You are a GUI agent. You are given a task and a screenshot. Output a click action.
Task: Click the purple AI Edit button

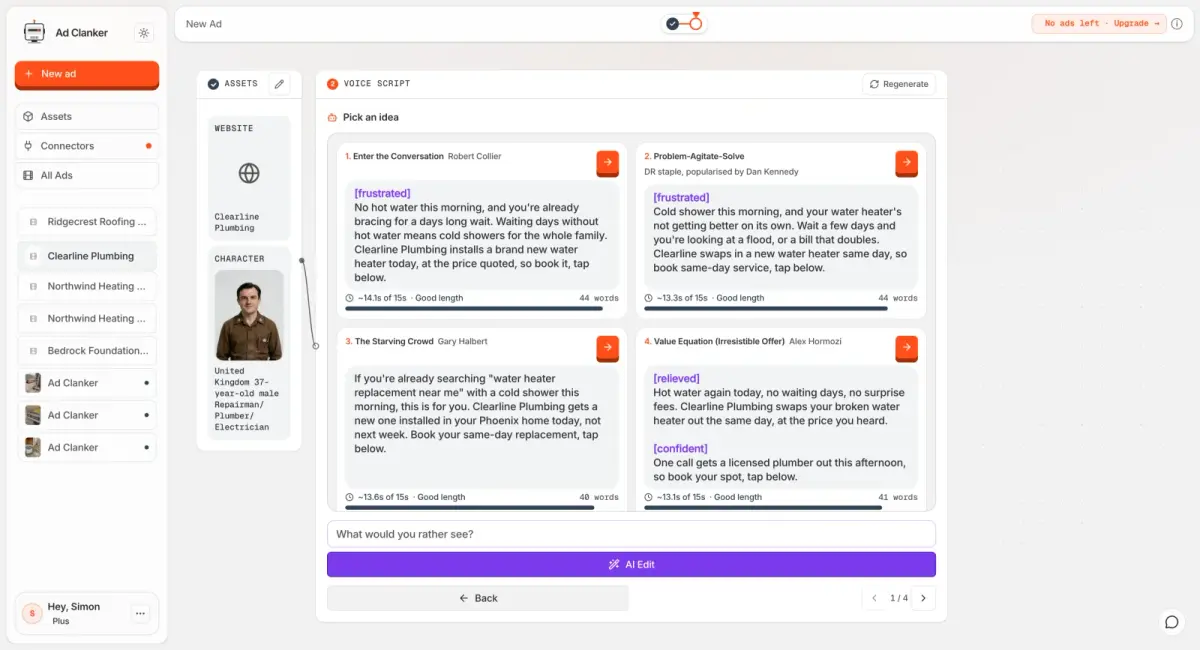click(x=631, y=564)
